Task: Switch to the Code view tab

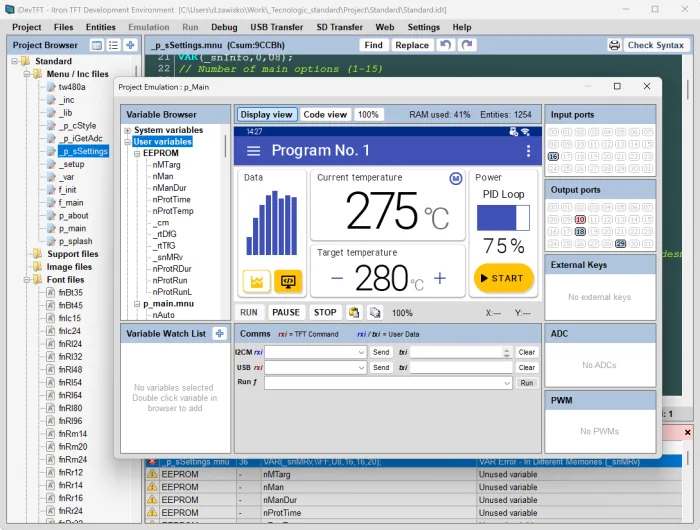Action: point(325,115)
